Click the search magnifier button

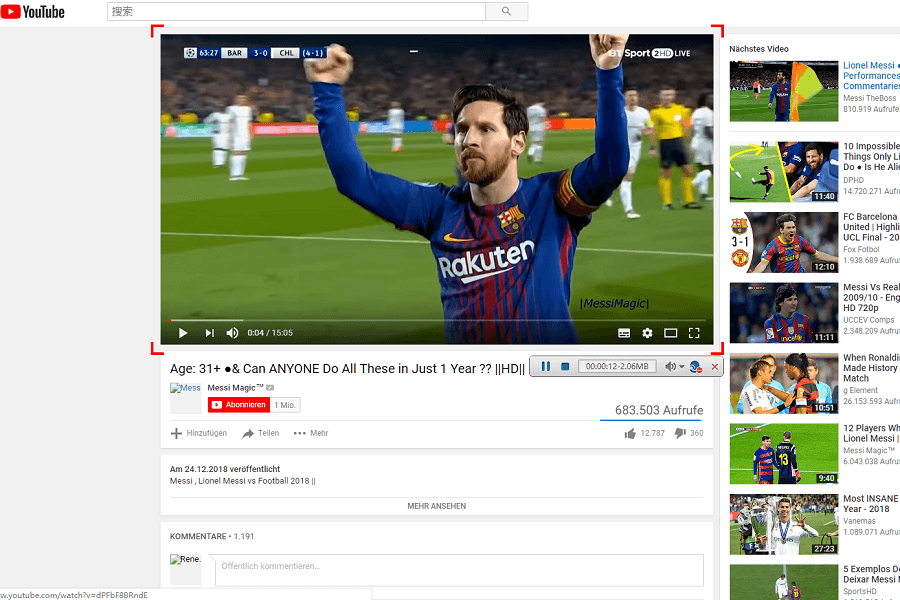click(506, 11)
